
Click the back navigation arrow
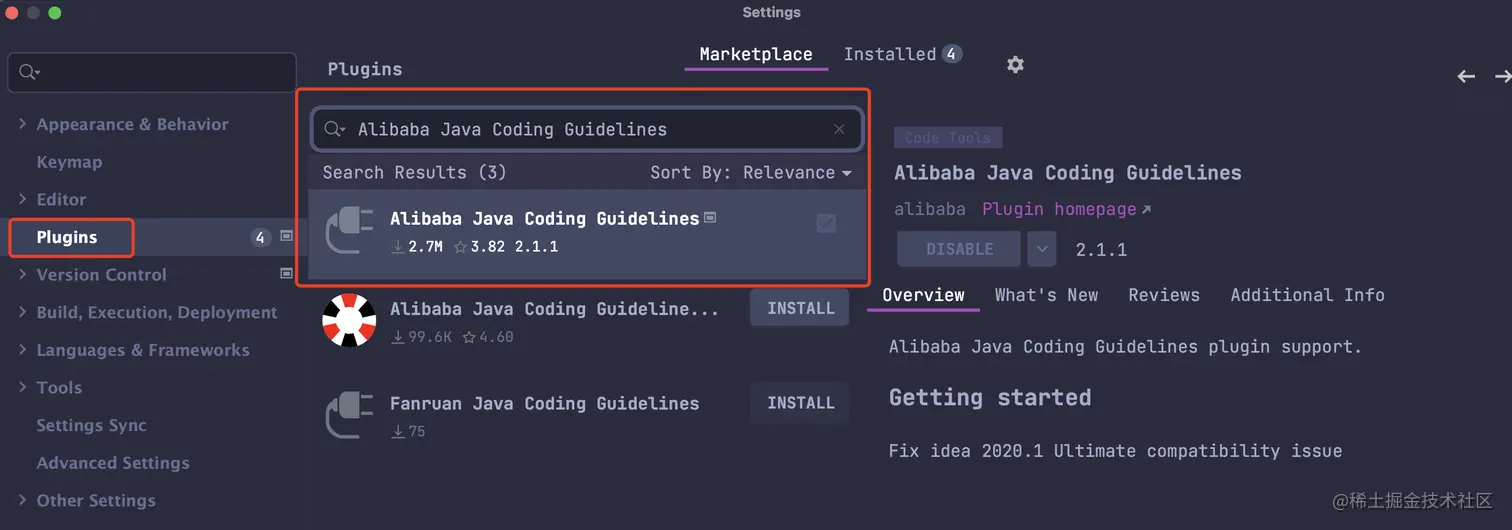[1466, 76]
